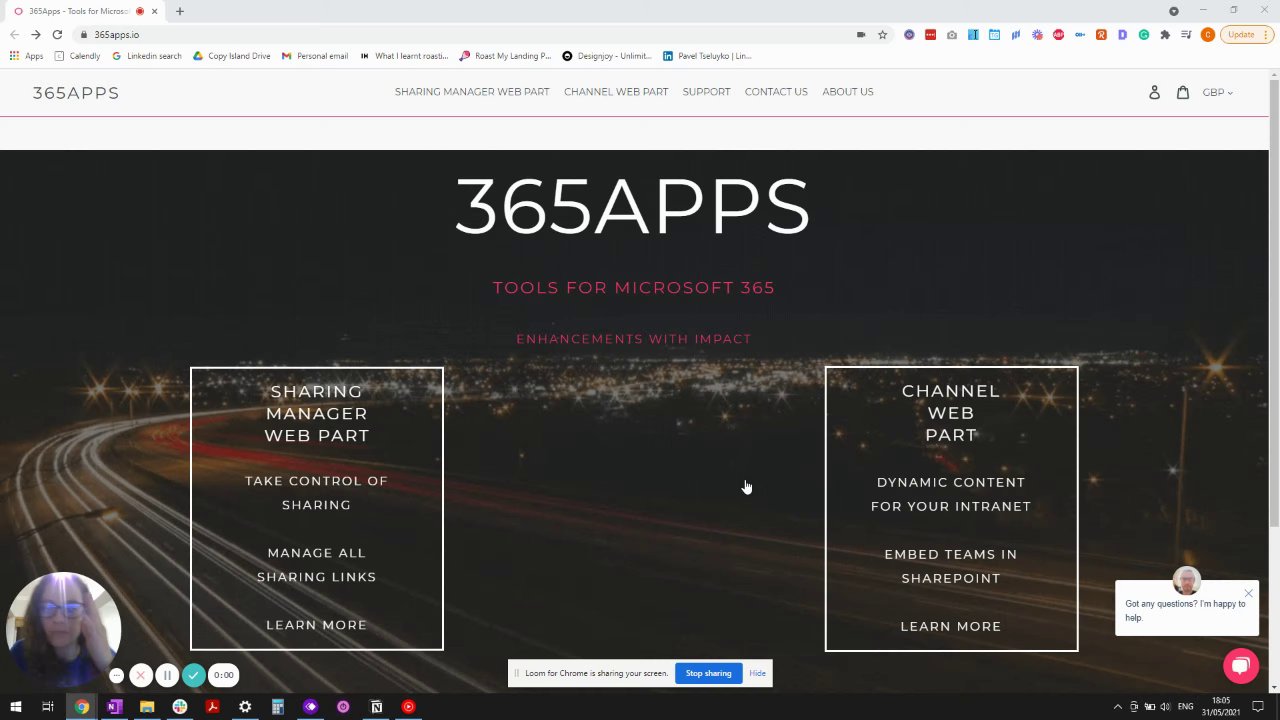Open the Sharing Manager Web Part menu
This screenshot has width=1280, height=720.
472,92
